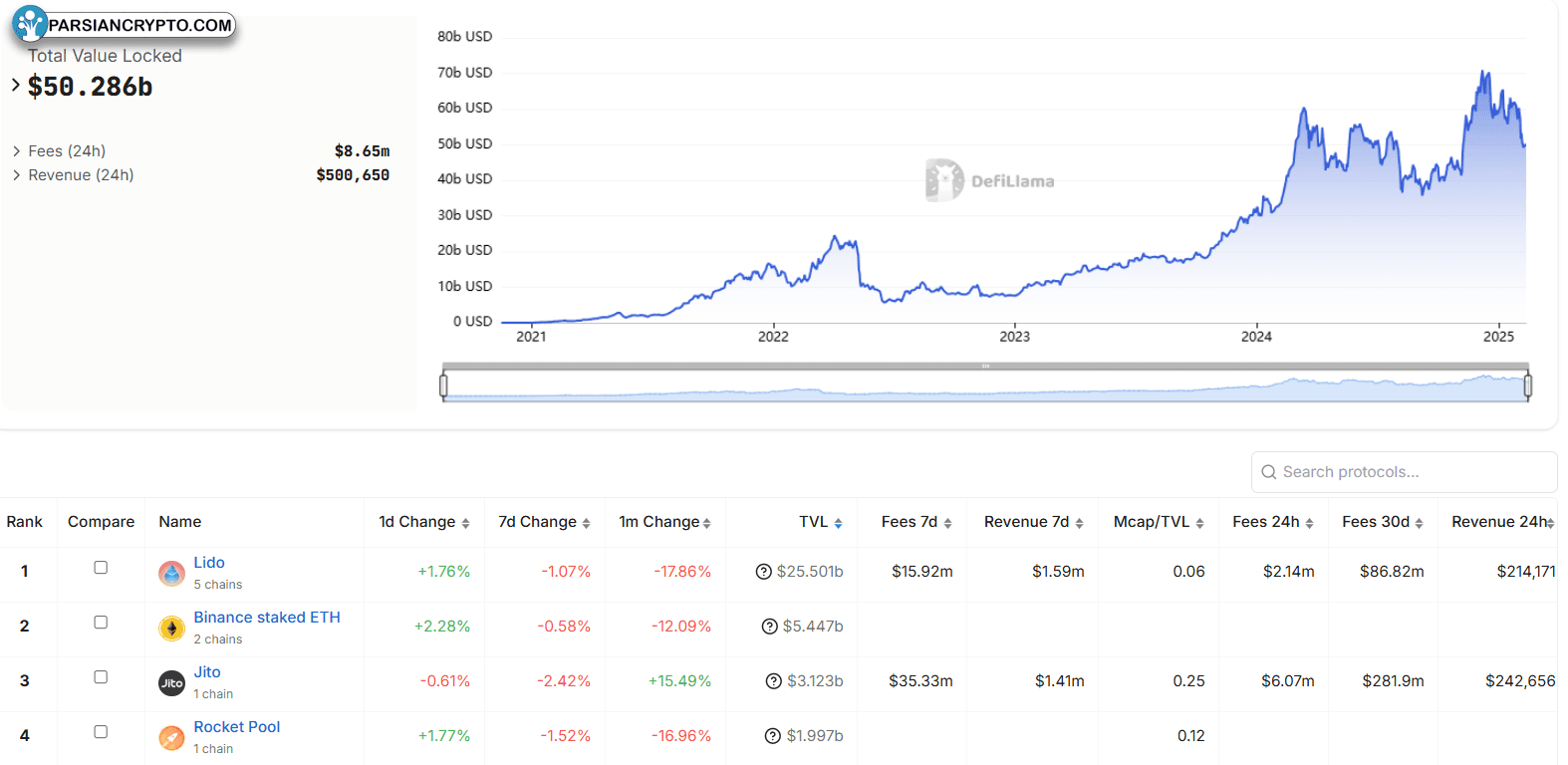Image resolution: width=1568 pixels, height=765 pixels.
Task: Sort by Fees 24h using its arrows
Action: (x=1309, y=523)
